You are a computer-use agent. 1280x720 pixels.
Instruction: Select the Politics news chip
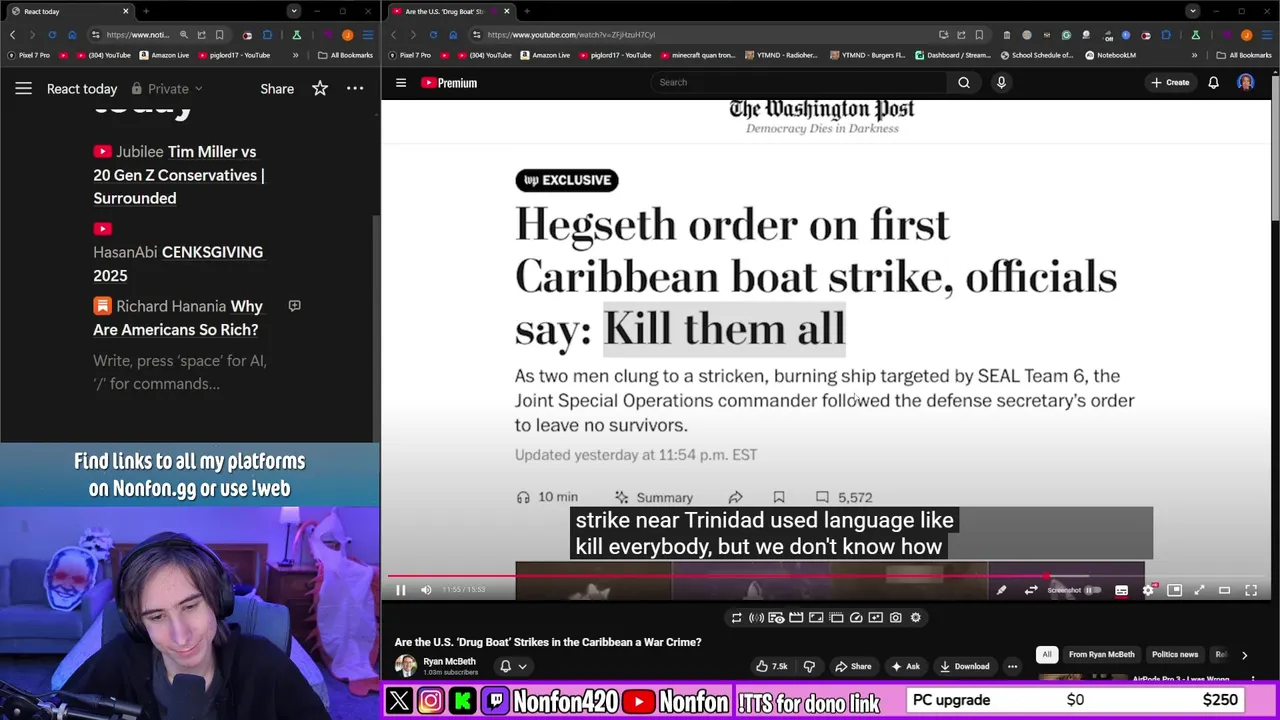[1175, 655]
